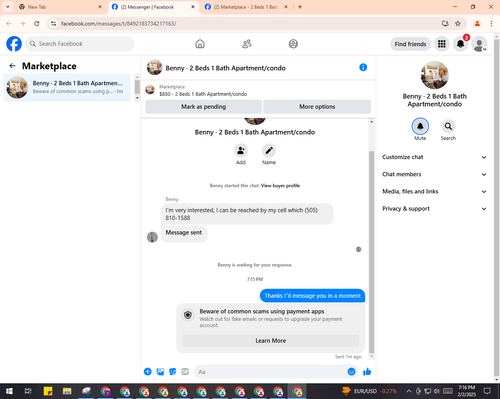The image size is (500, 399).
Task: Open Sticky Notes in taskbar
Action: (48, 391)
